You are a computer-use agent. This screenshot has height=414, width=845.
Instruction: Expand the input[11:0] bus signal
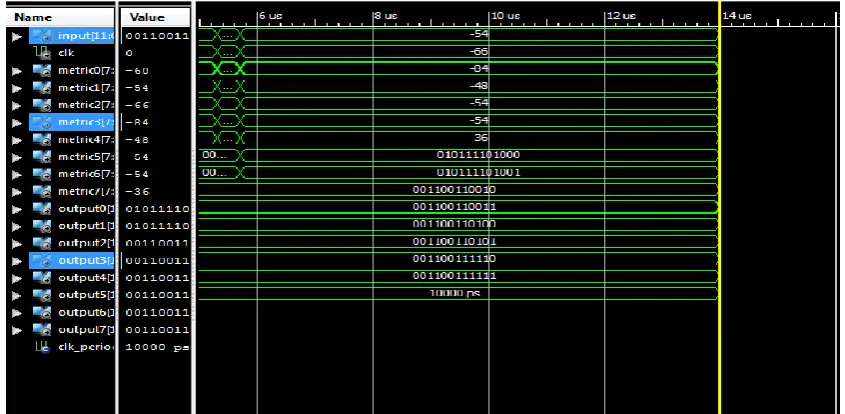point(17,37)
